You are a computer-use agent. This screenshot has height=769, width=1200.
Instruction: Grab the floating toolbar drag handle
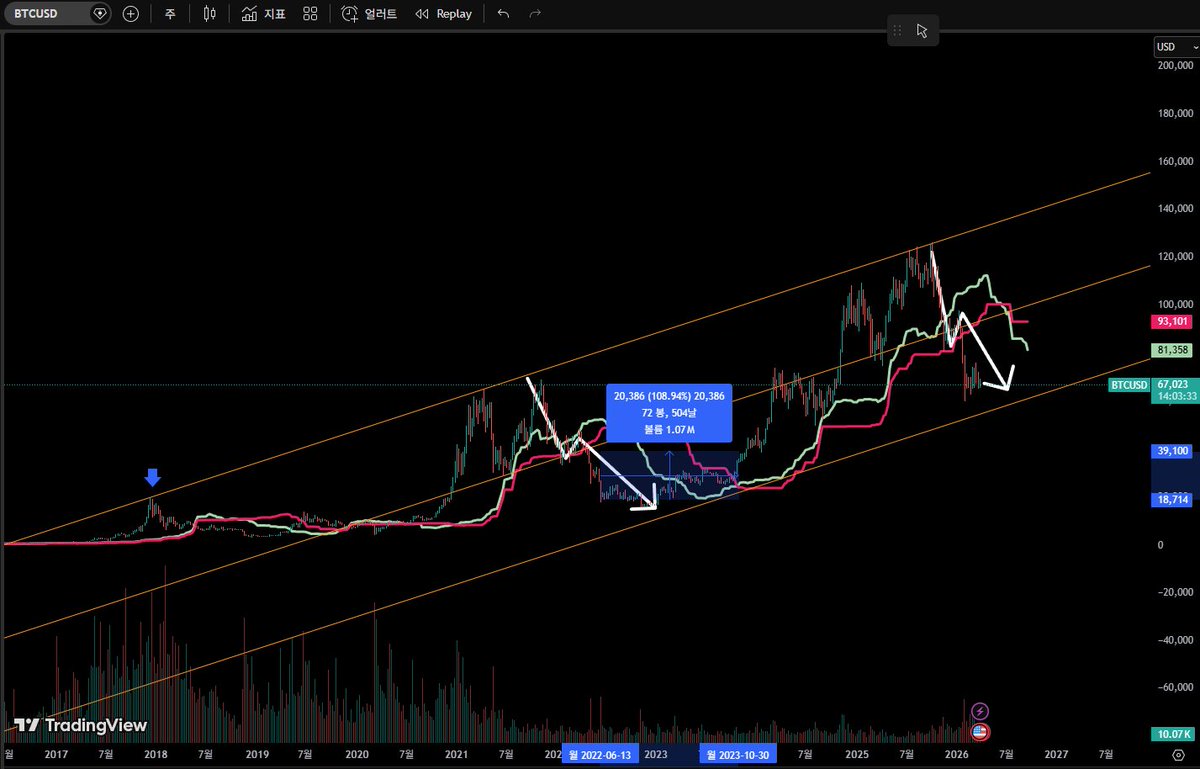897,30
